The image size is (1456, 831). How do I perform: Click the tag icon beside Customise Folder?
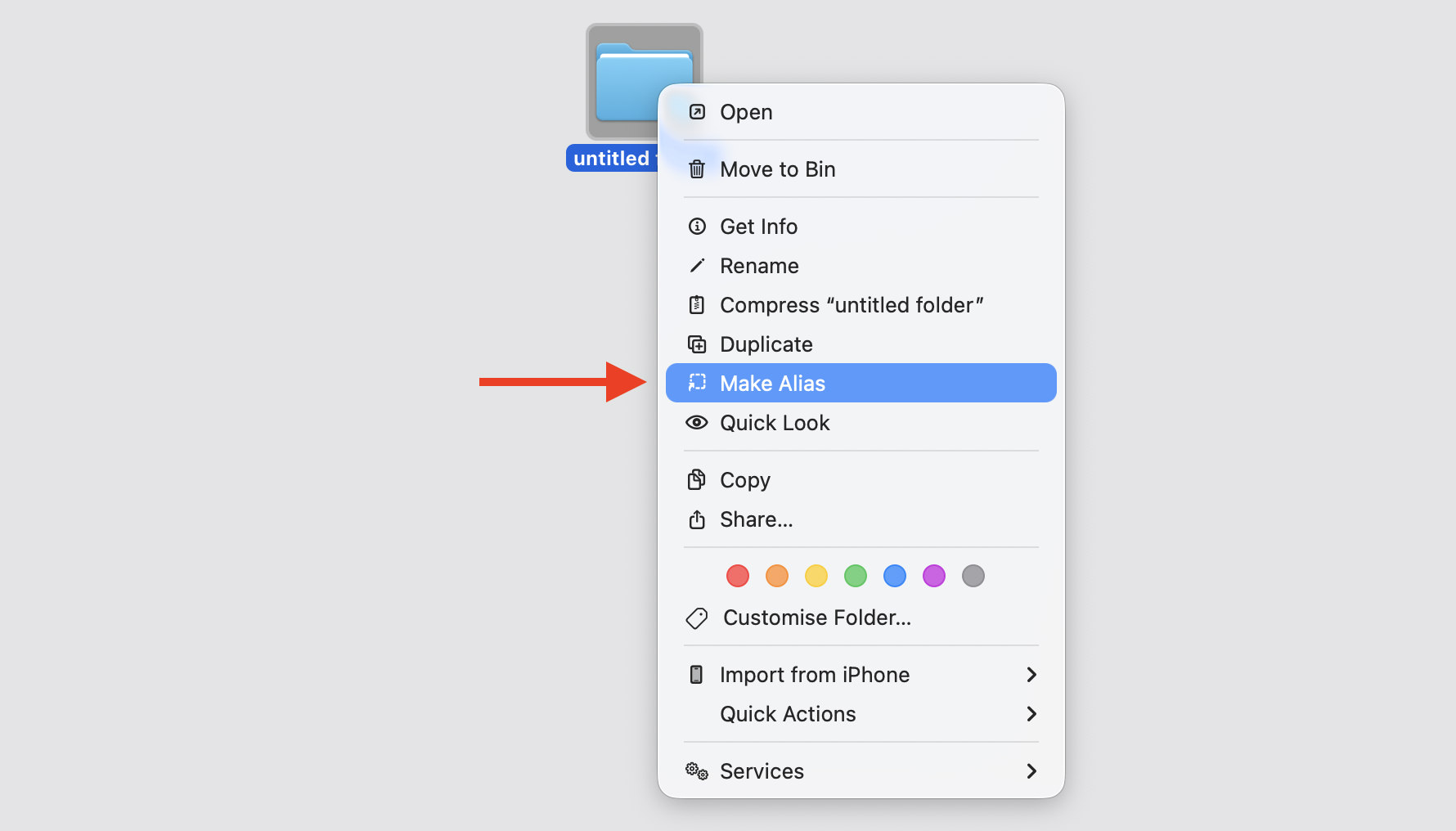click(x=697, y=618)
